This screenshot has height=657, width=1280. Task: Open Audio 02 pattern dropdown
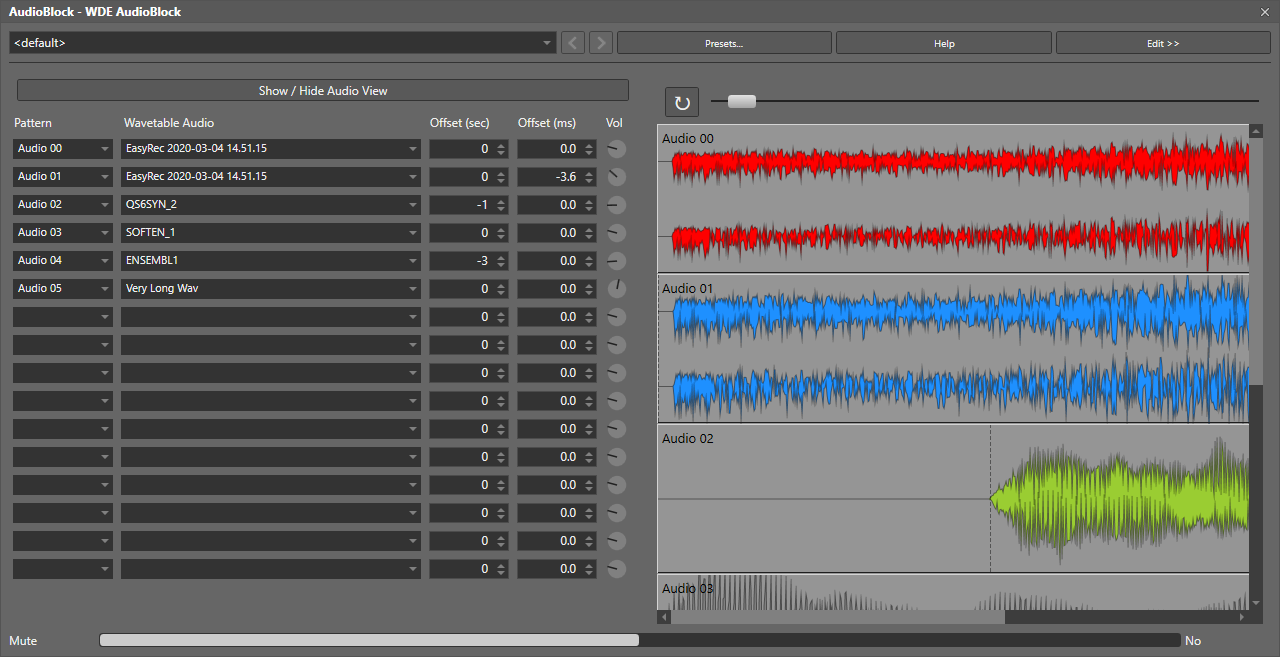point(105,205)
